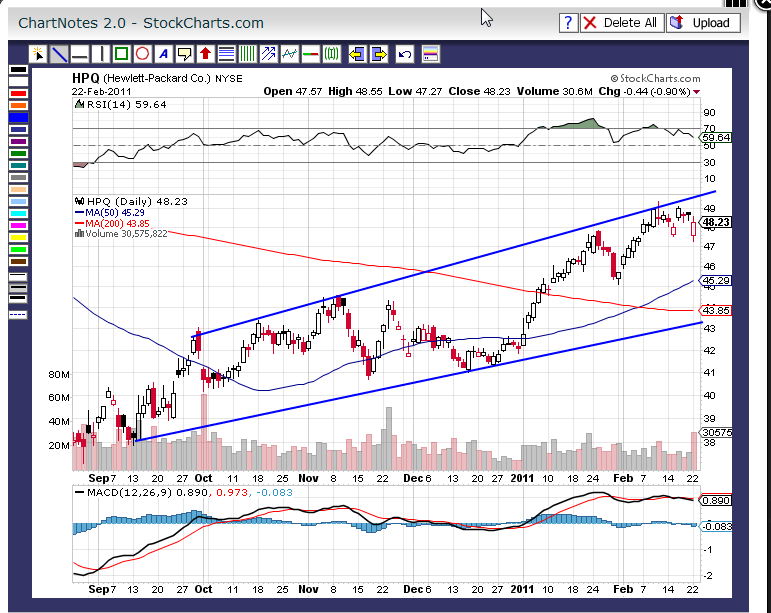
Task: Select the diagonal trendline tool
Action: pos(59,54)
